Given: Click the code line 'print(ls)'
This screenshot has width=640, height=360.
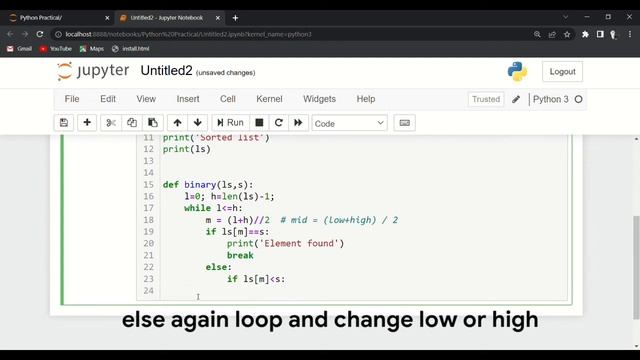Looking at the screenshot, I should (x=187, y=149).
